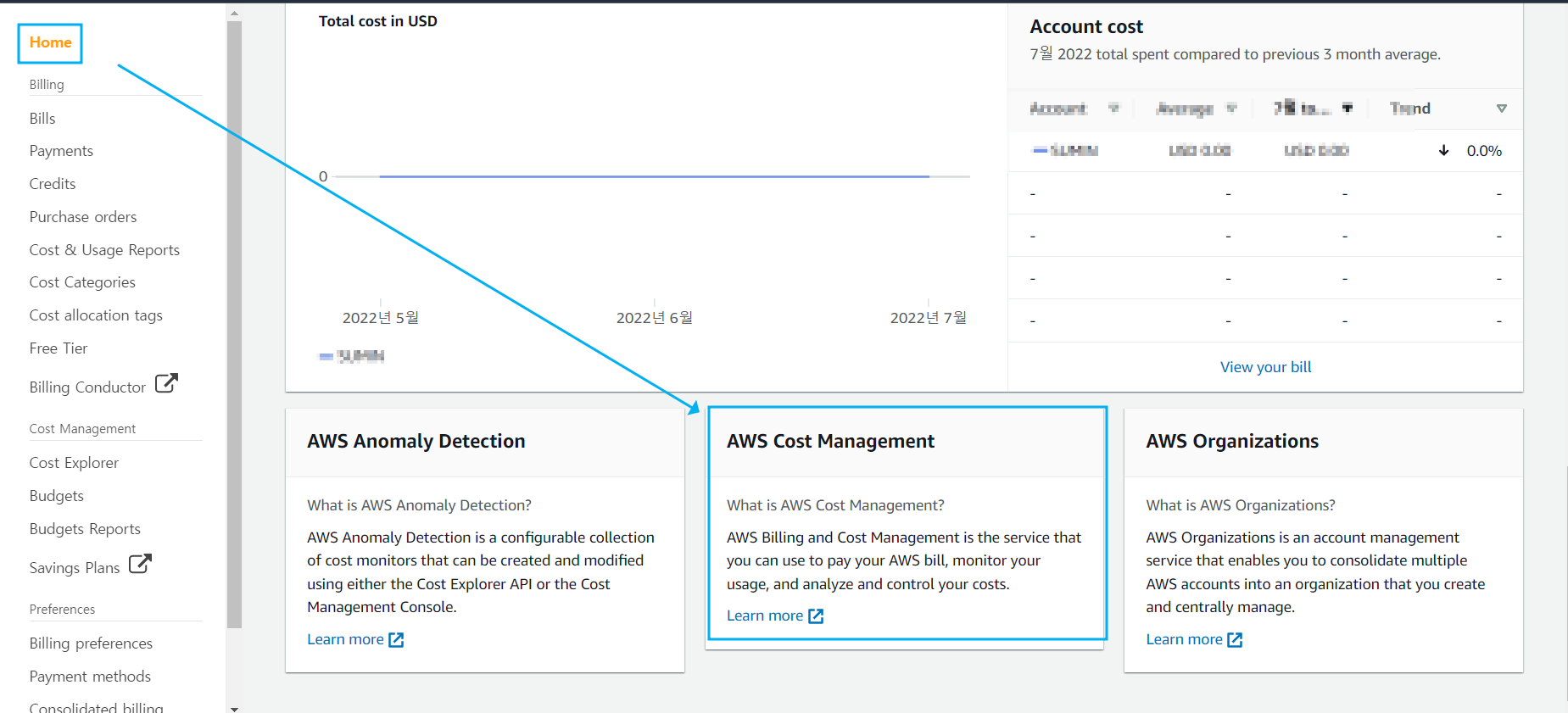Open Budgets Reports page
The width and height of the screenshot is (1568, 713).
85,529
